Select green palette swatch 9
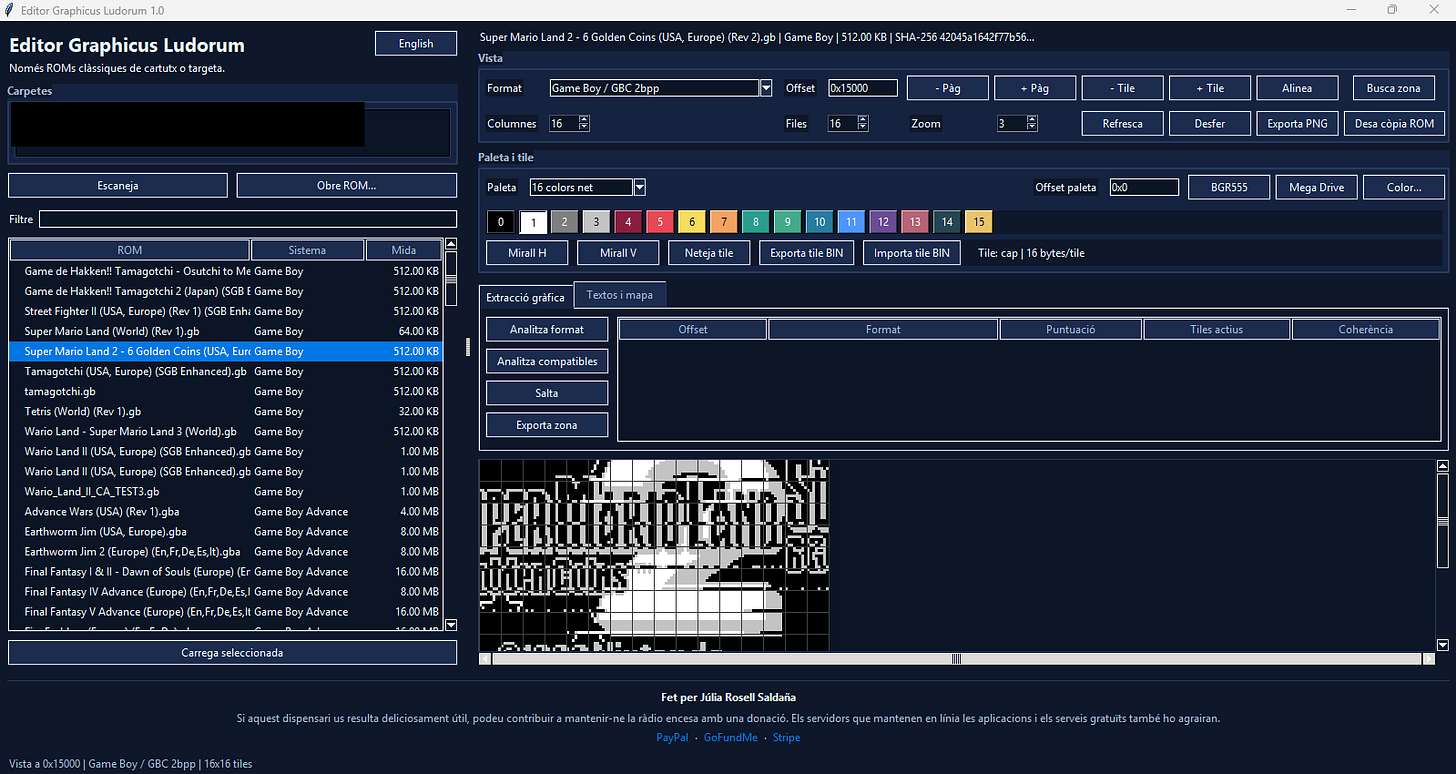This screenshot has height=774, width=1456. pyautogui.click(x=788, y=222)
